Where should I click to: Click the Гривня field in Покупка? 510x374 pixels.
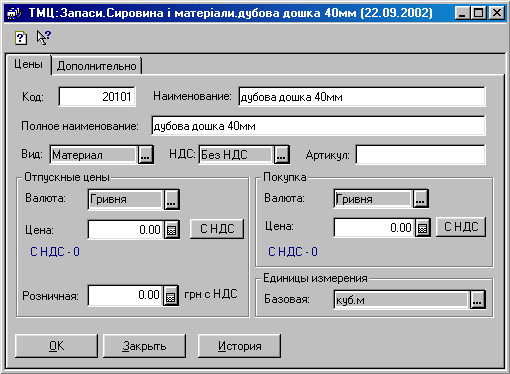(x=373, y=199)
